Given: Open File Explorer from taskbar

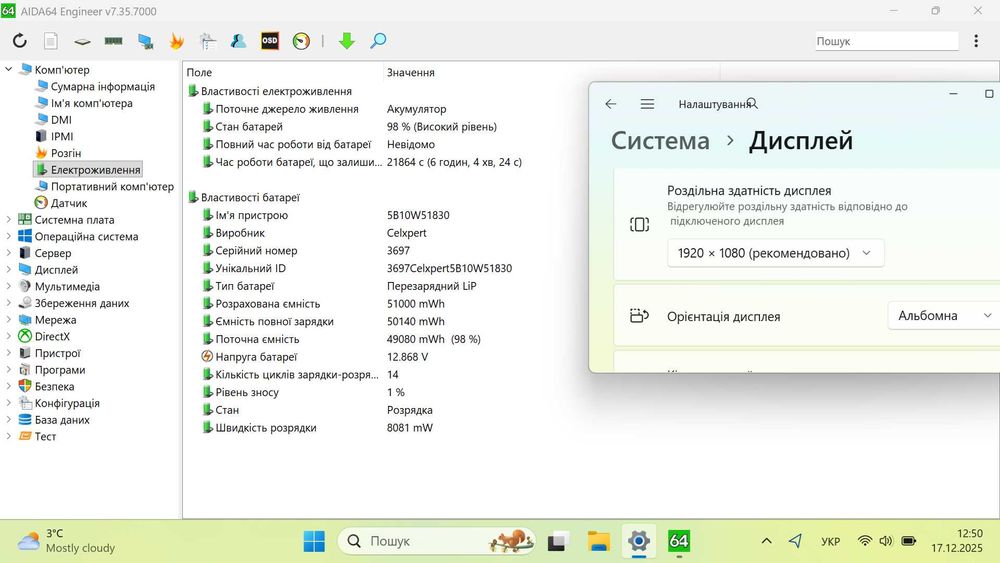Looking at the screenshot, I should (598, 541).
